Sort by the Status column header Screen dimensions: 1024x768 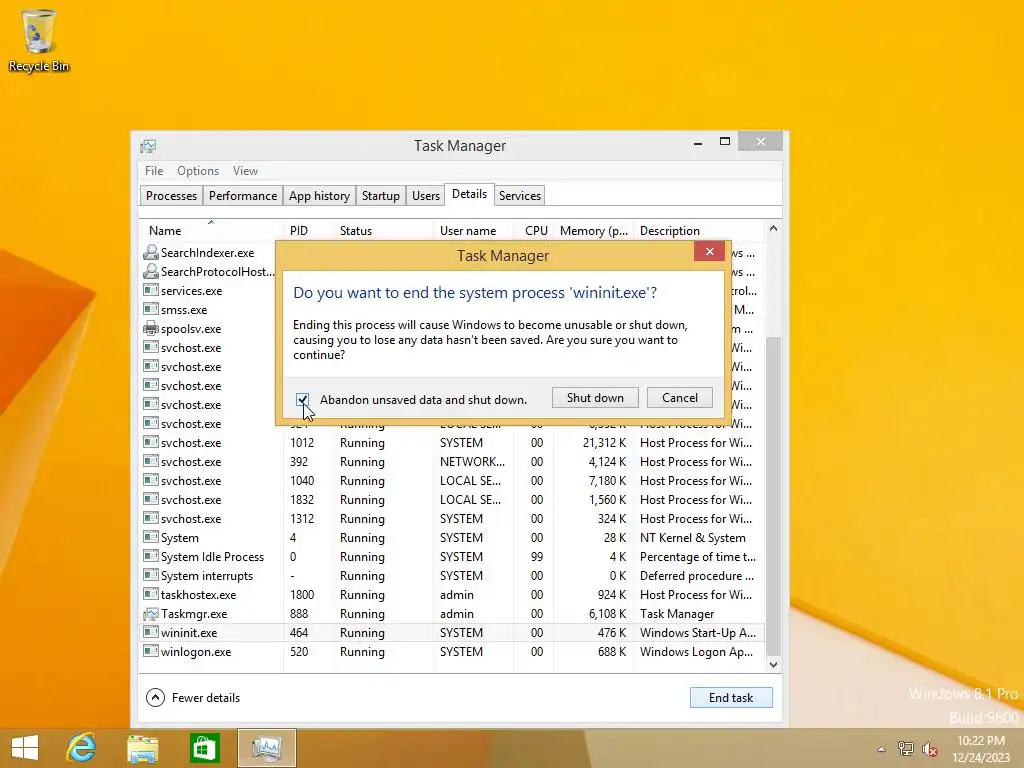pyautogui.click(x=383, y=231)
